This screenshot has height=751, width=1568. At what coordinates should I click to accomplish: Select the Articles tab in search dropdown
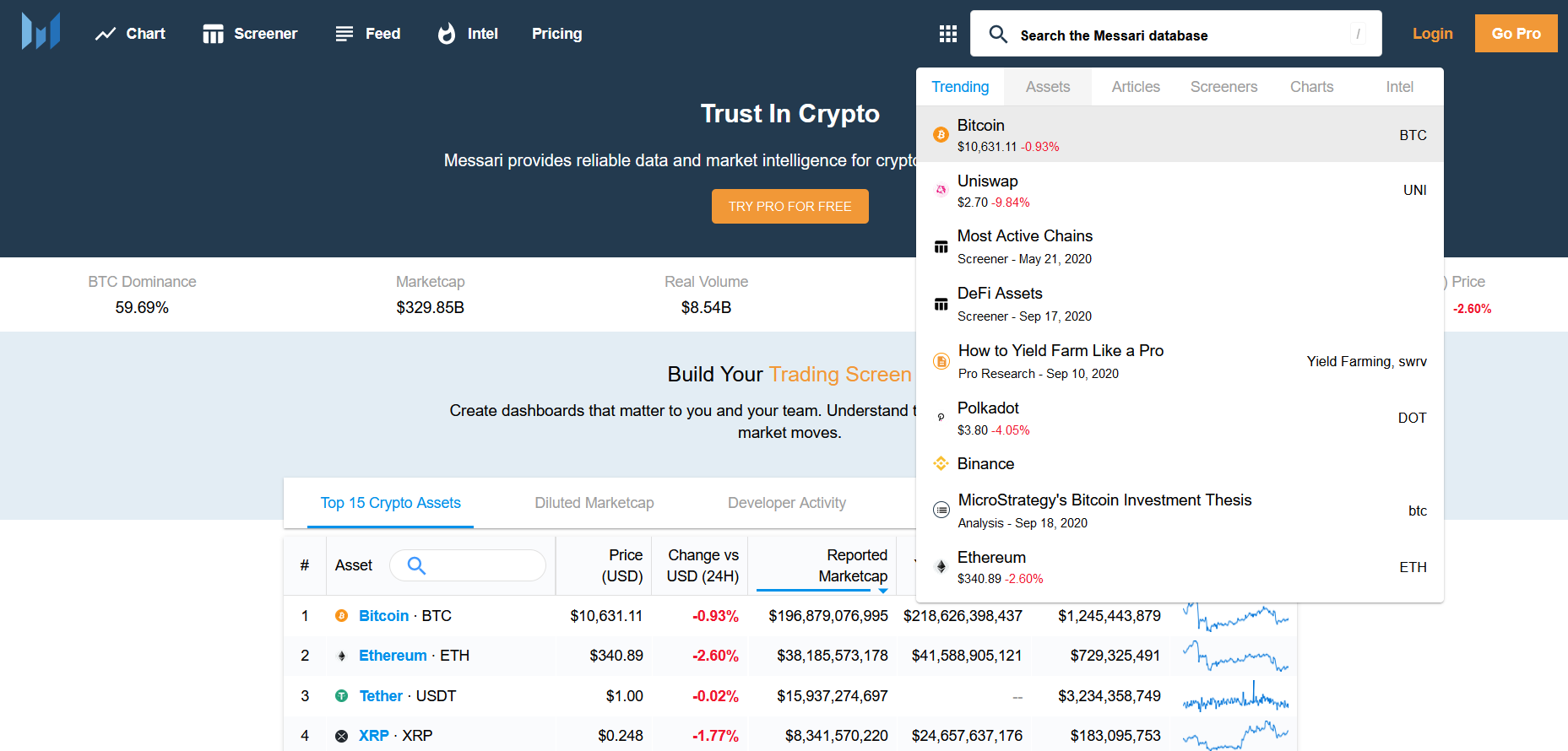(x=1136, y=87)
